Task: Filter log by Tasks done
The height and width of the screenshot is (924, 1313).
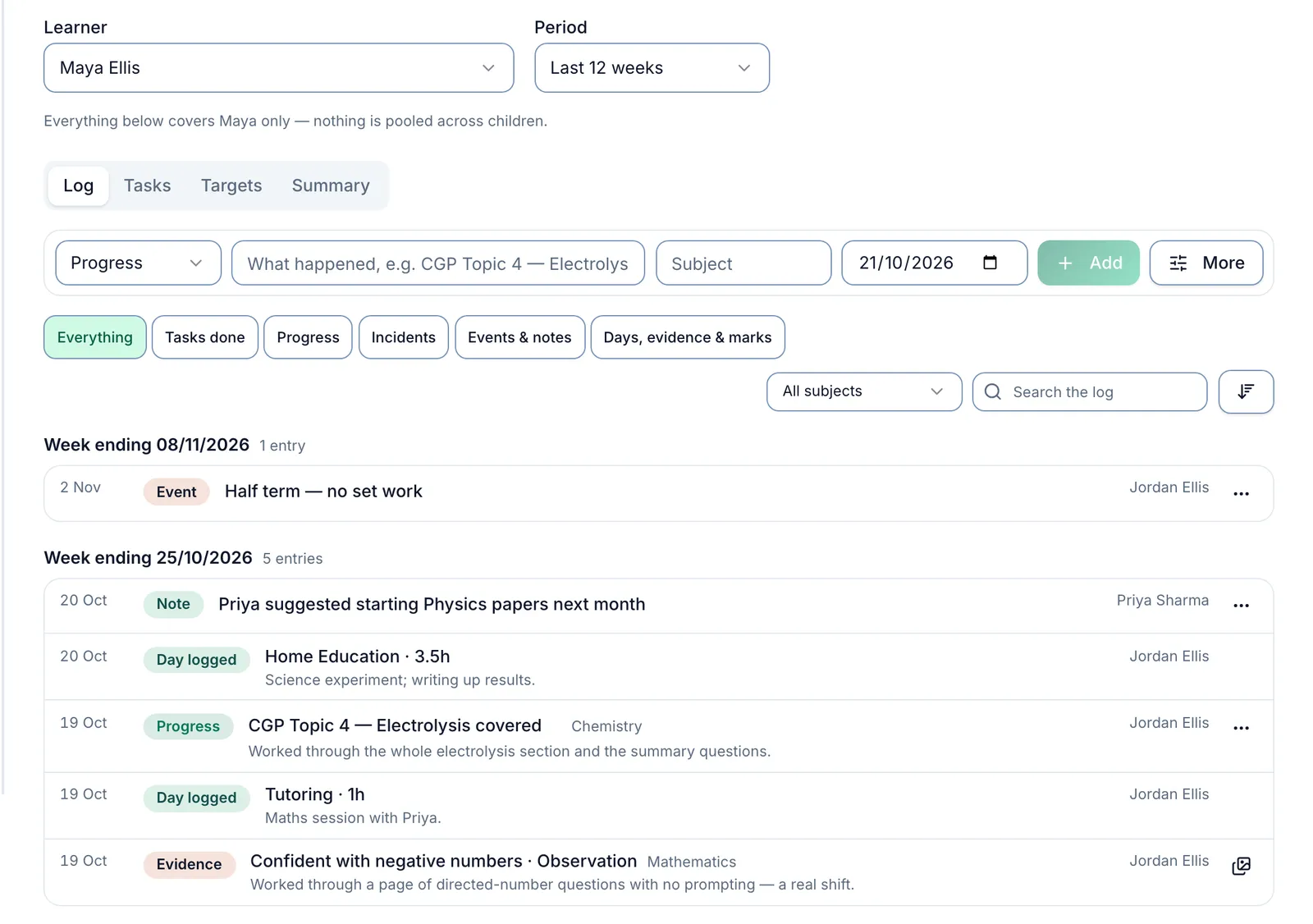Action: (x=205, y=337)
